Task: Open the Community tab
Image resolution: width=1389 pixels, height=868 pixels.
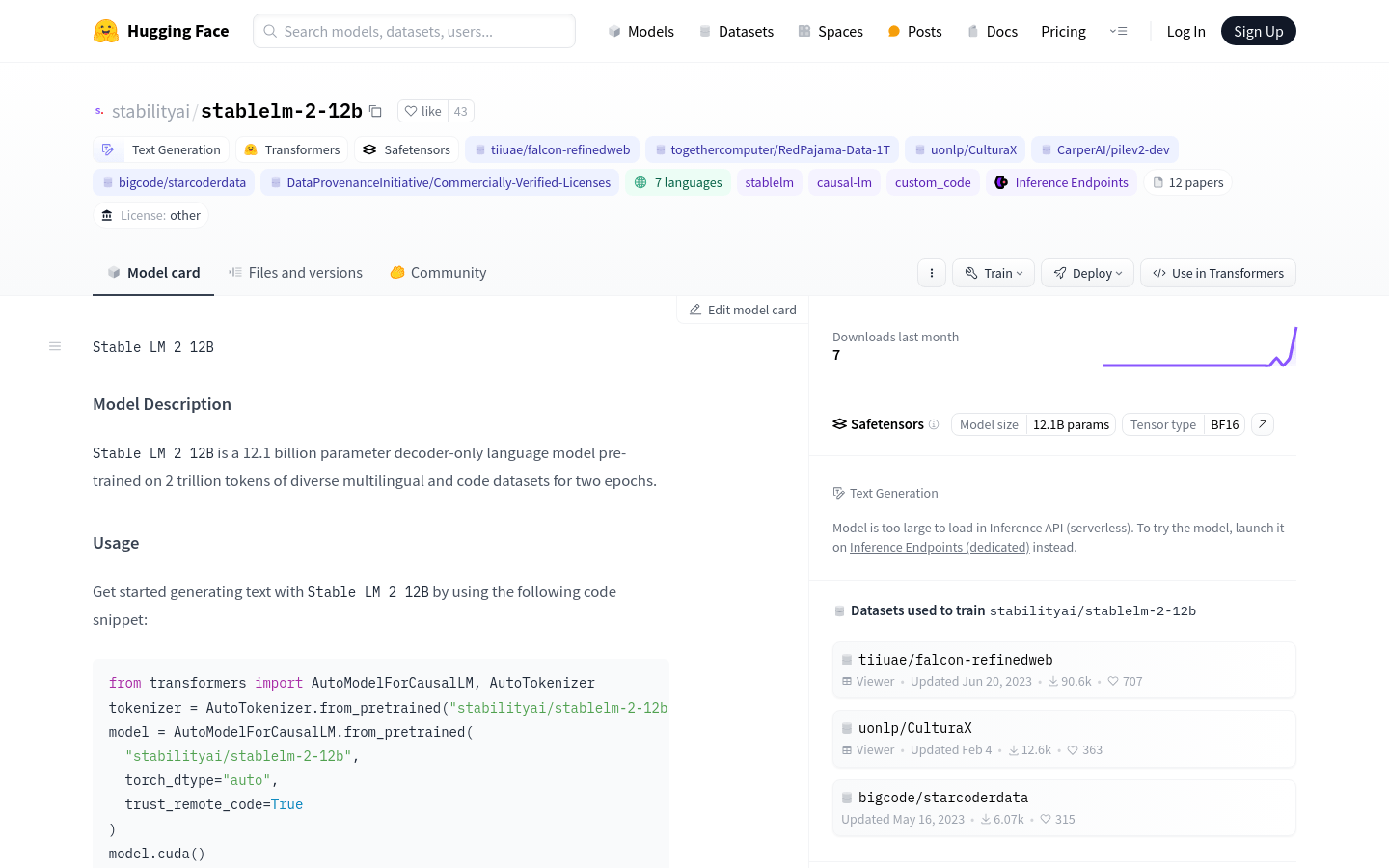Action: [438, 273]
